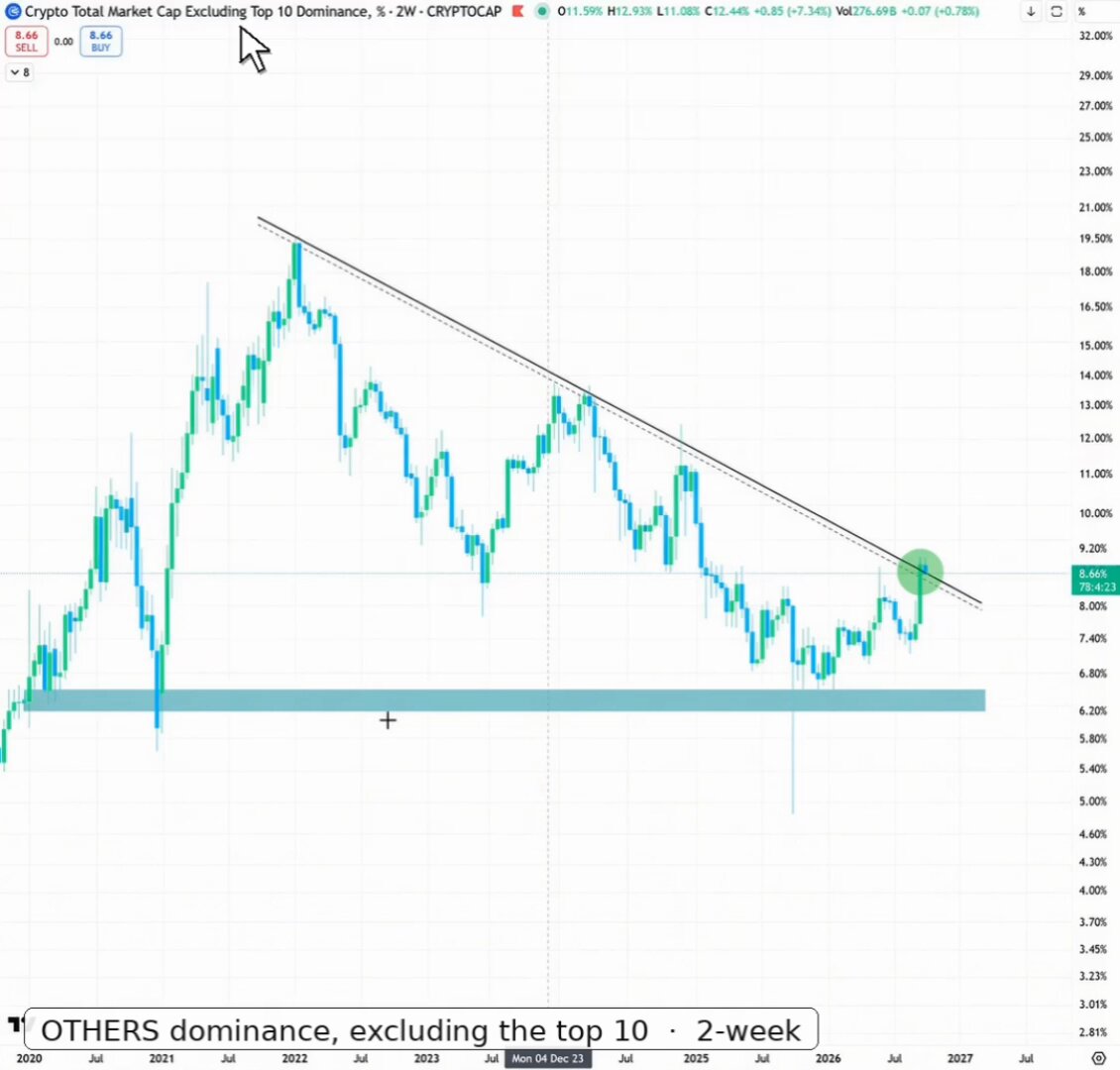Click the 5.00% price scale label
This screenshot has width=1120, height=1070.
point(1095,801)
